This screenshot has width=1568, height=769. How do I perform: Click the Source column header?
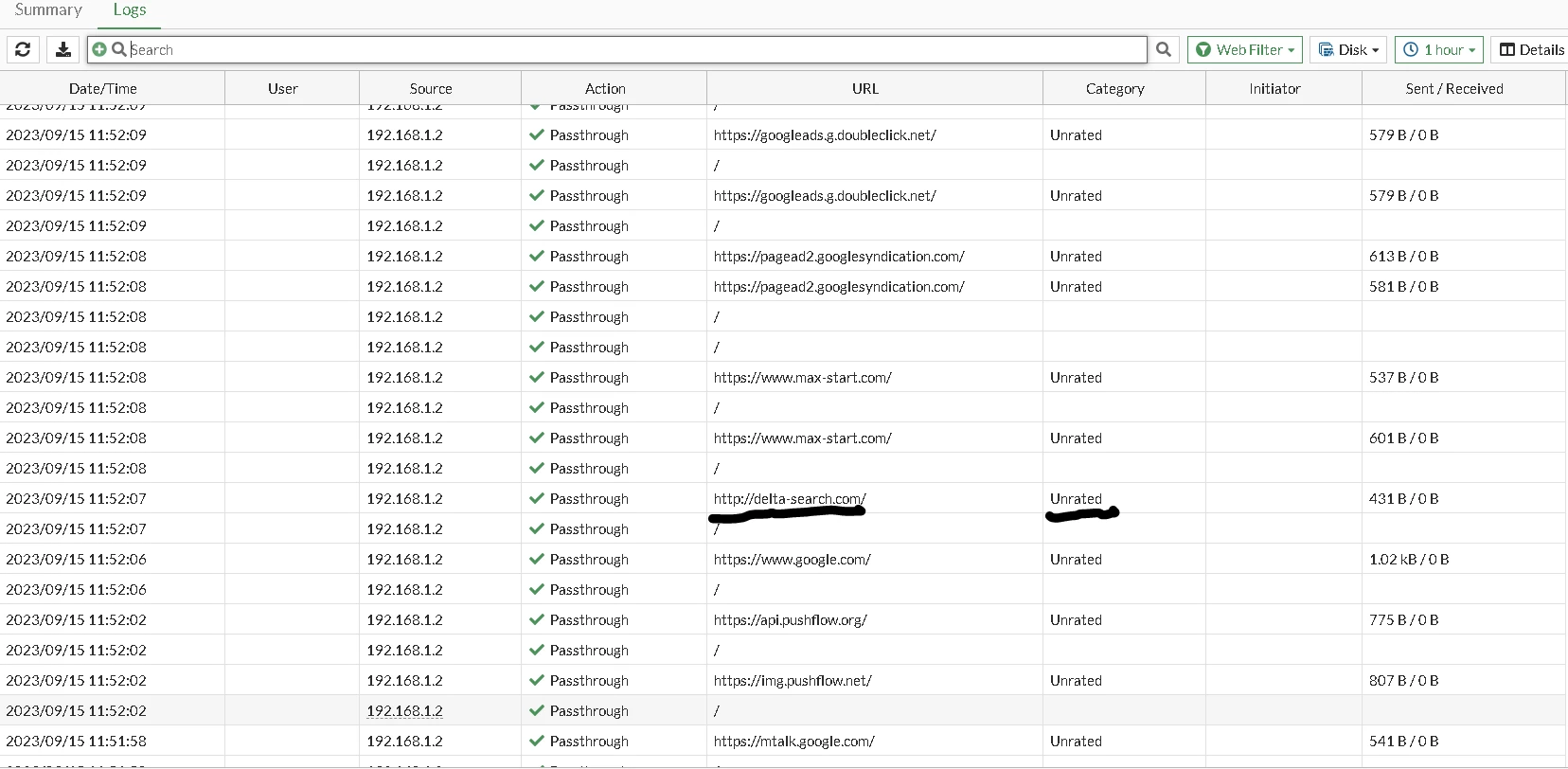[431, 88]
